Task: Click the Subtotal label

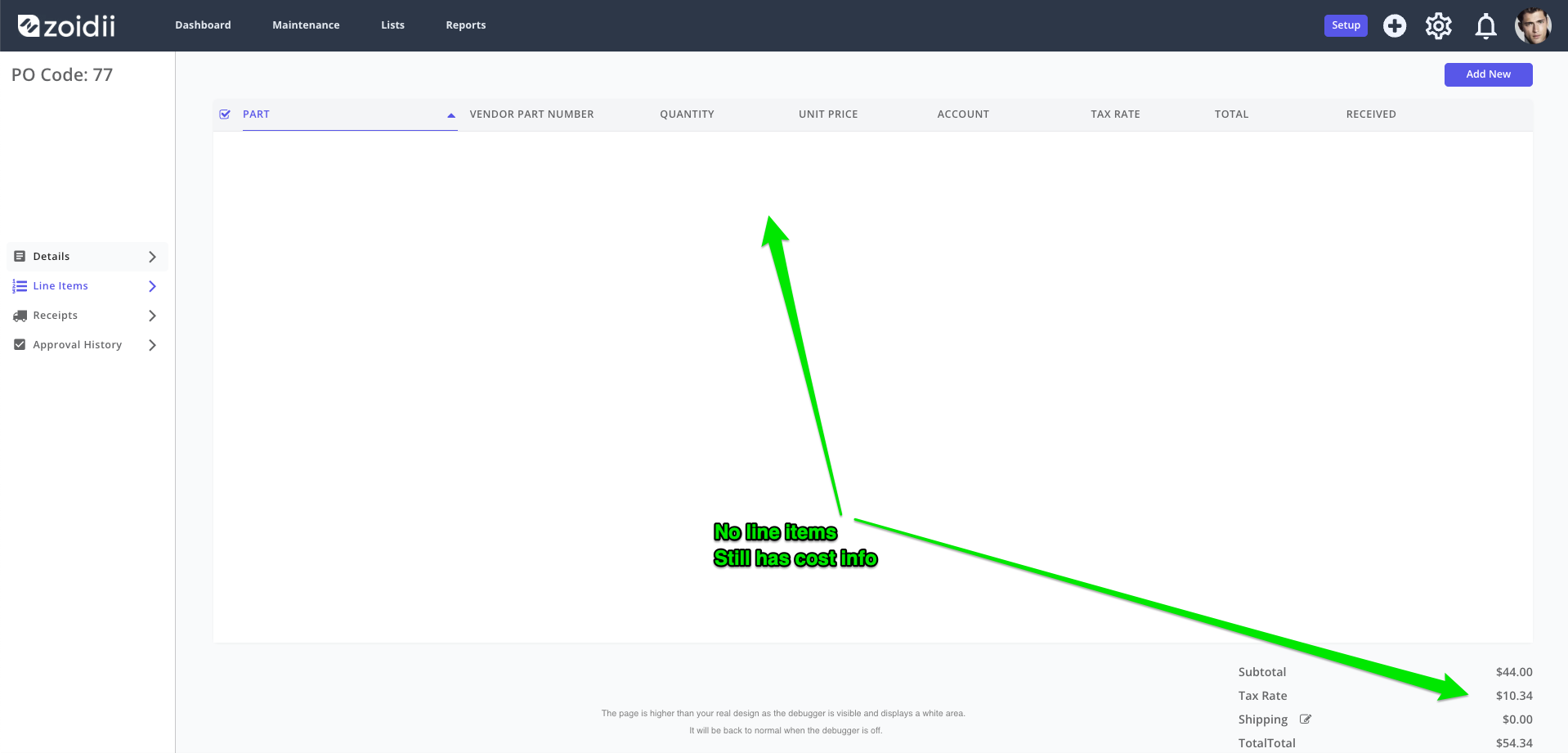Action: click(1262, 672)
